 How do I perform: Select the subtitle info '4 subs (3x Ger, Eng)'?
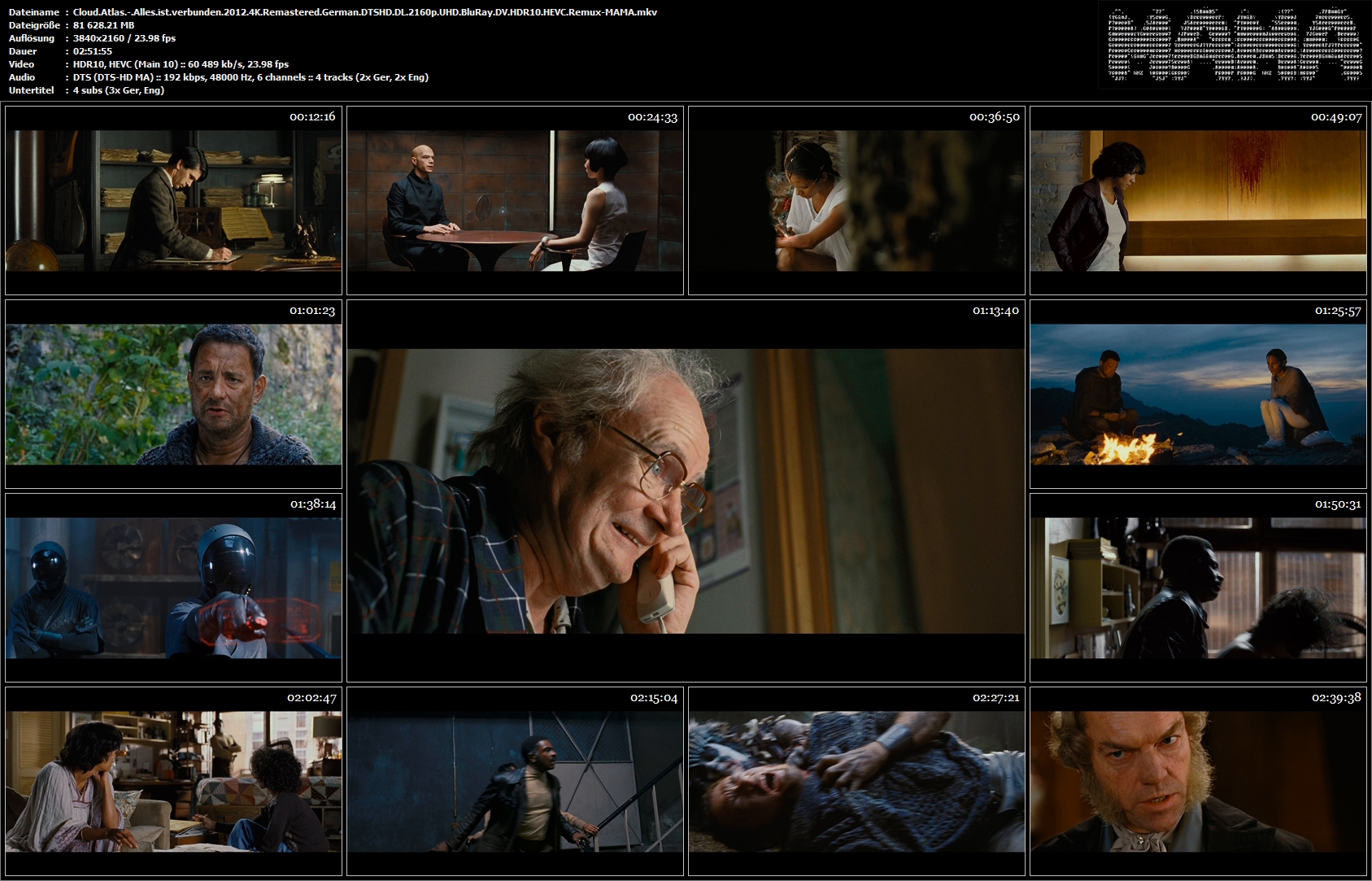tap(119, 90)
